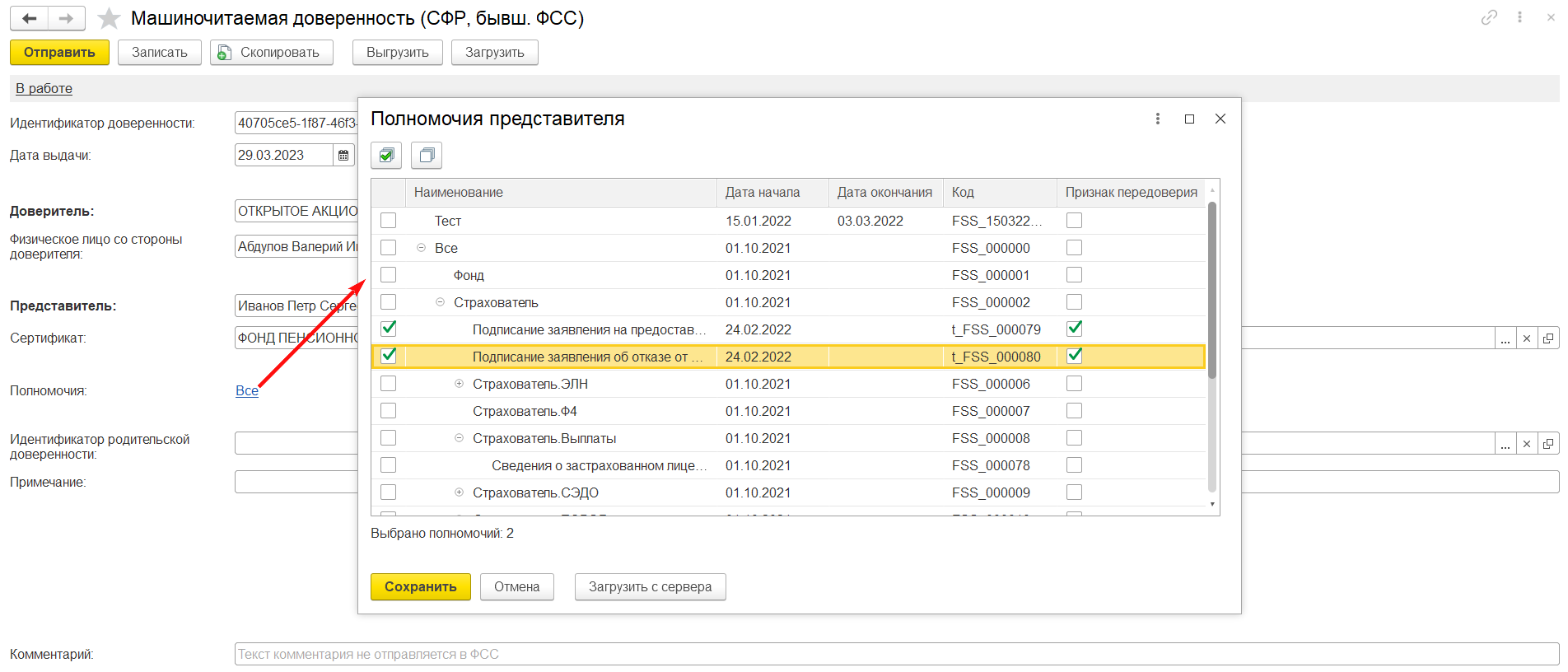1568x672 pixels.
Task: Check all permissions in the dialog toolbar
Action: 386,155
